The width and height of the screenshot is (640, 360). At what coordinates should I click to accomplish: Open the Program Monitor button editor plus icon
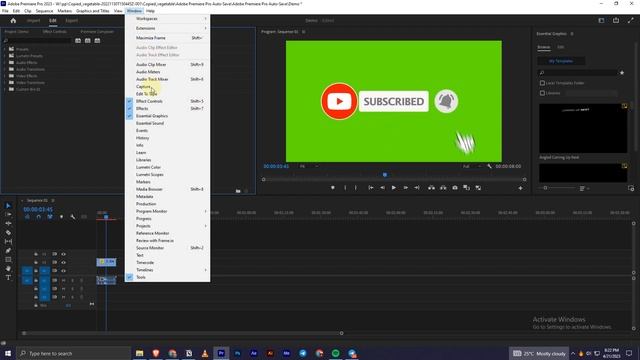pos(520,188)
